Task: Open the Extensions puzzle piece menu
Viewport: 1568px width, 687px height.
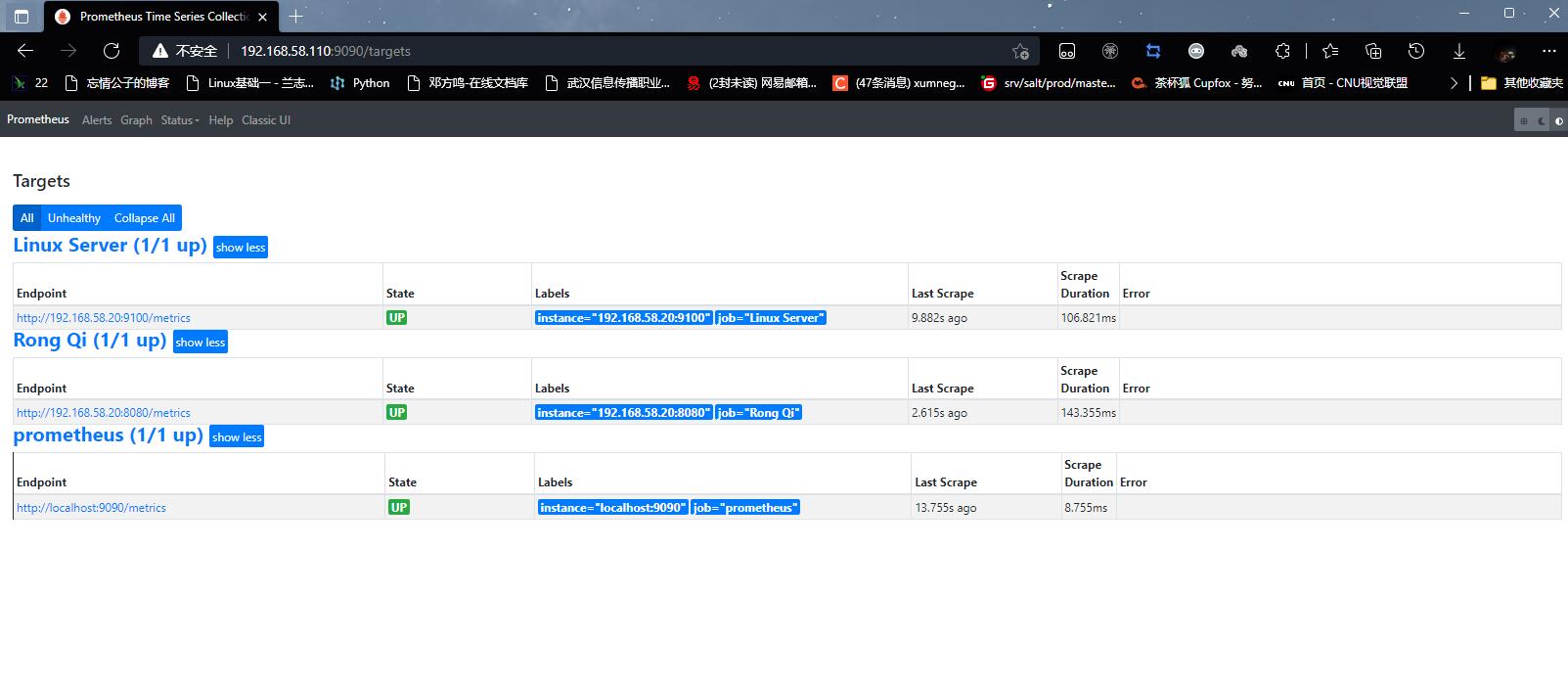Action: tap(1282, 51)
